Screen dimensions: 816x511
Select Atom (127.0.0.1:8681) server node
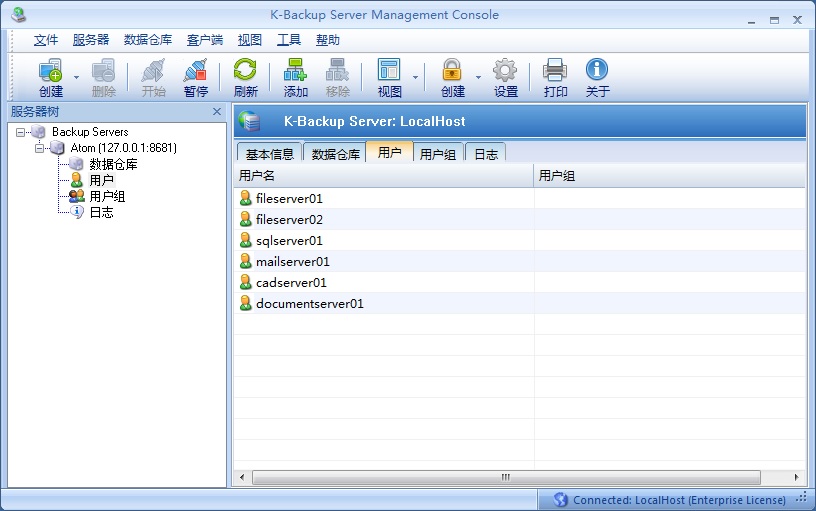pyautogui.click(x=124, y=148)
